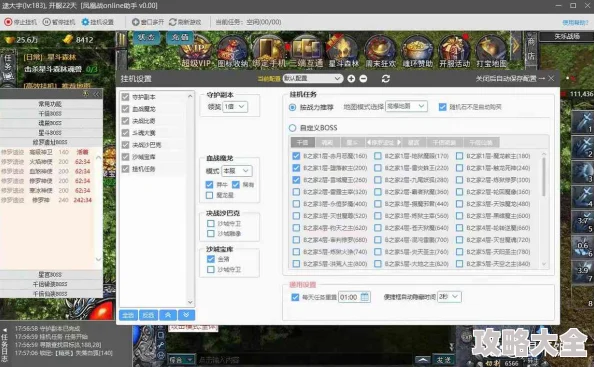Expand the 常用功能 section in left panel
594x367 pixels.
click(x=50, y=104)
